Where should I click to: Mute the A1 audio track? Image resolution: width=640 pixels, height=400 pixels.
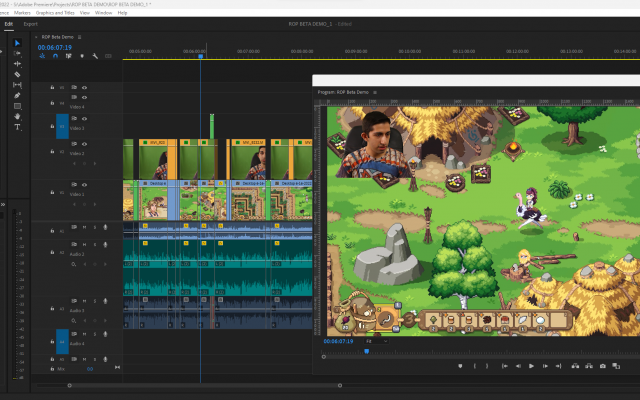pyautogui.click(x=84, y=227)
